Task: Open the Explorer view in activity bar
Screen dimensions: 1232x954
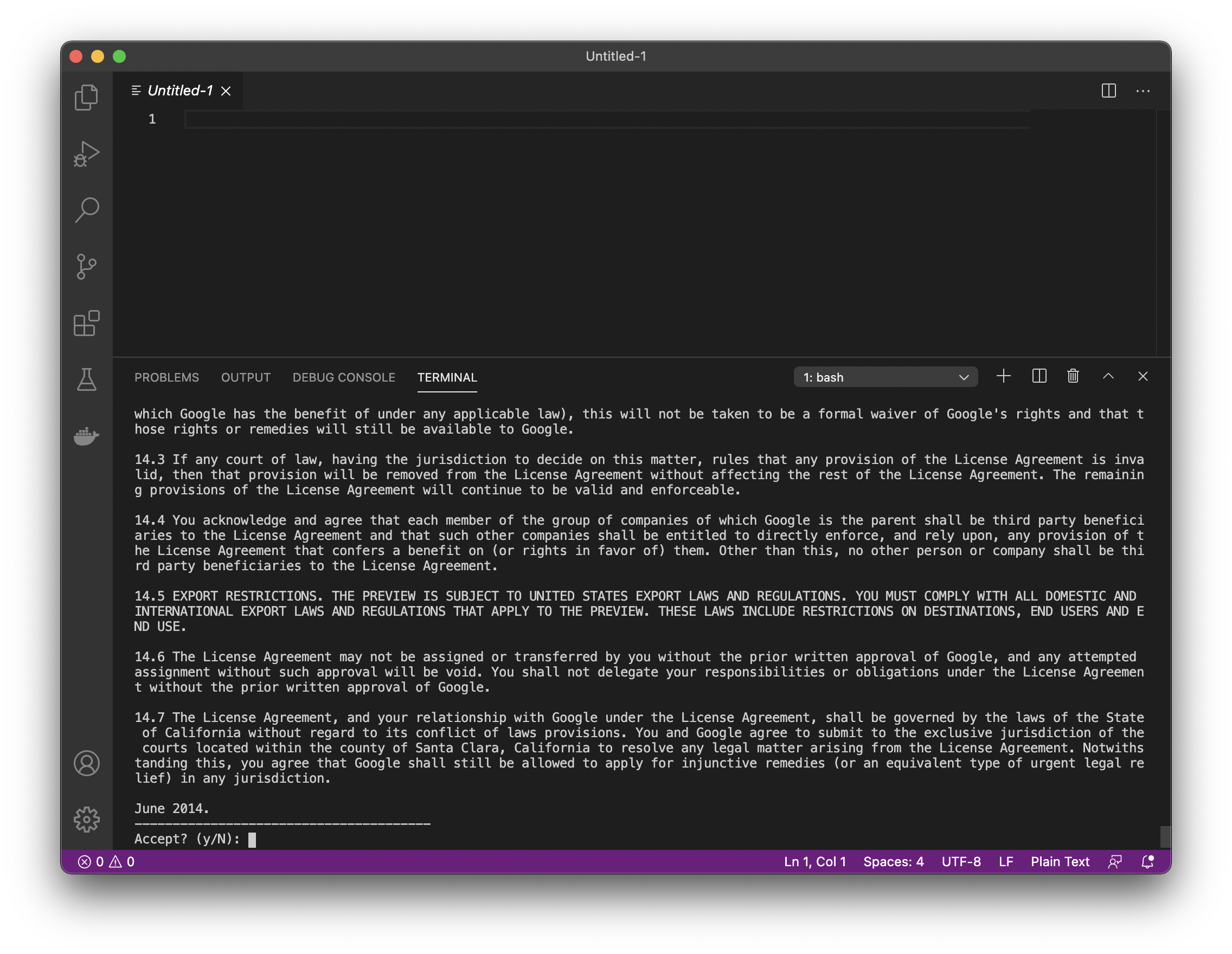Action: 86,97
